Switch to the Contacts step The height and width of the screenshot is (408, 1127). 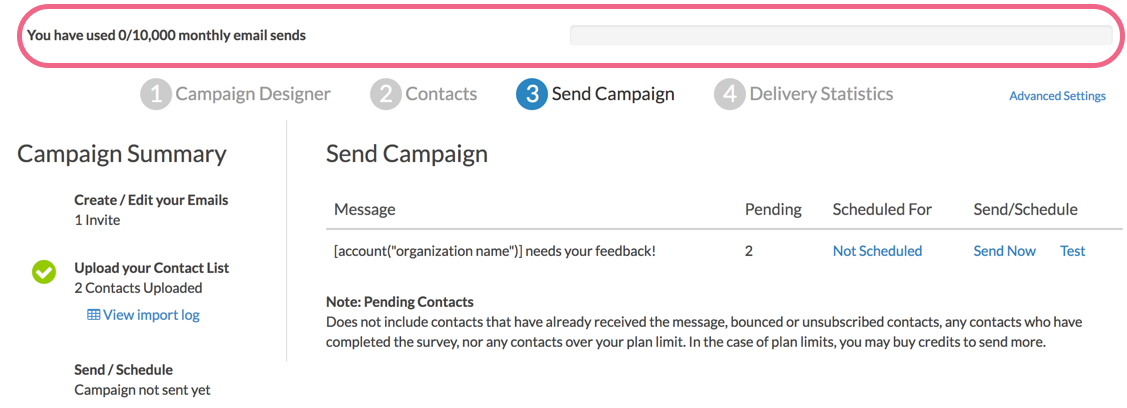tap(441, 95)
